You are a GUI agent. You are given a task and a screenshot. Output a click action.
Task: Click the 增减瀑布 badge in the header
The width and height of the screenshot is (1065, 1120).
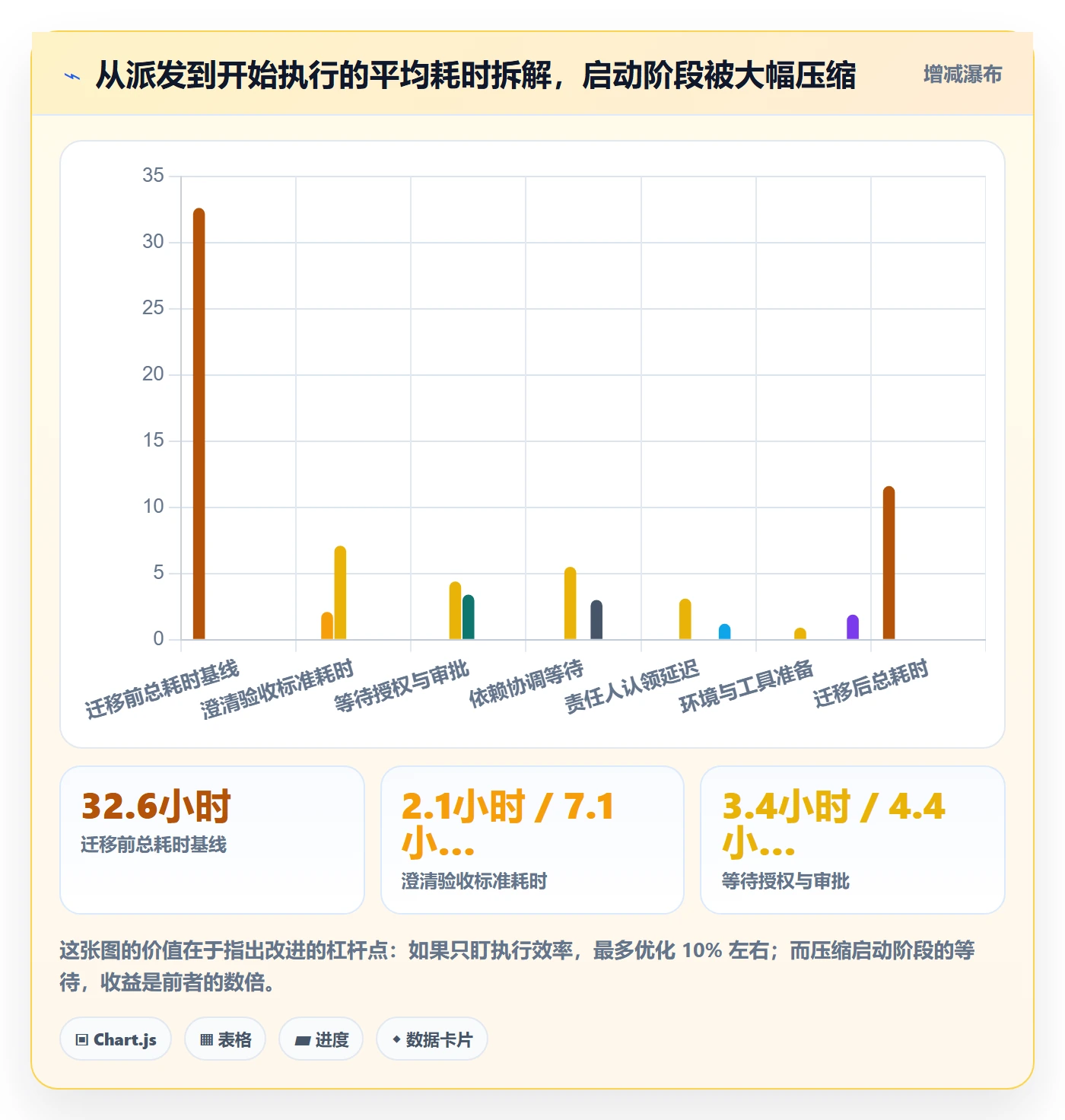pyautogui.click(x=962, y=75)
